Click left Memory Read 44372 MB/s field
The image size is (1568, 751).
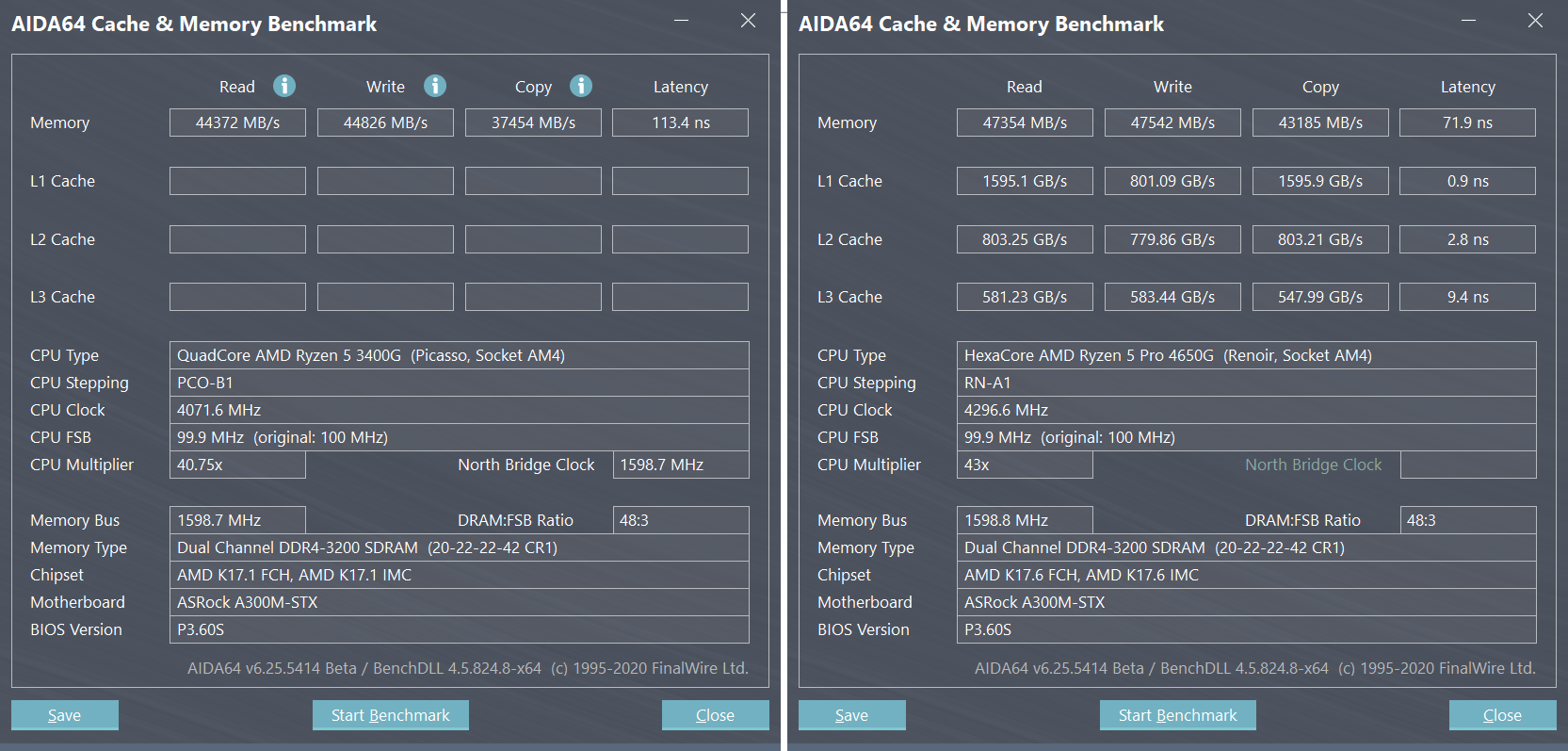(x=237, y=122)
